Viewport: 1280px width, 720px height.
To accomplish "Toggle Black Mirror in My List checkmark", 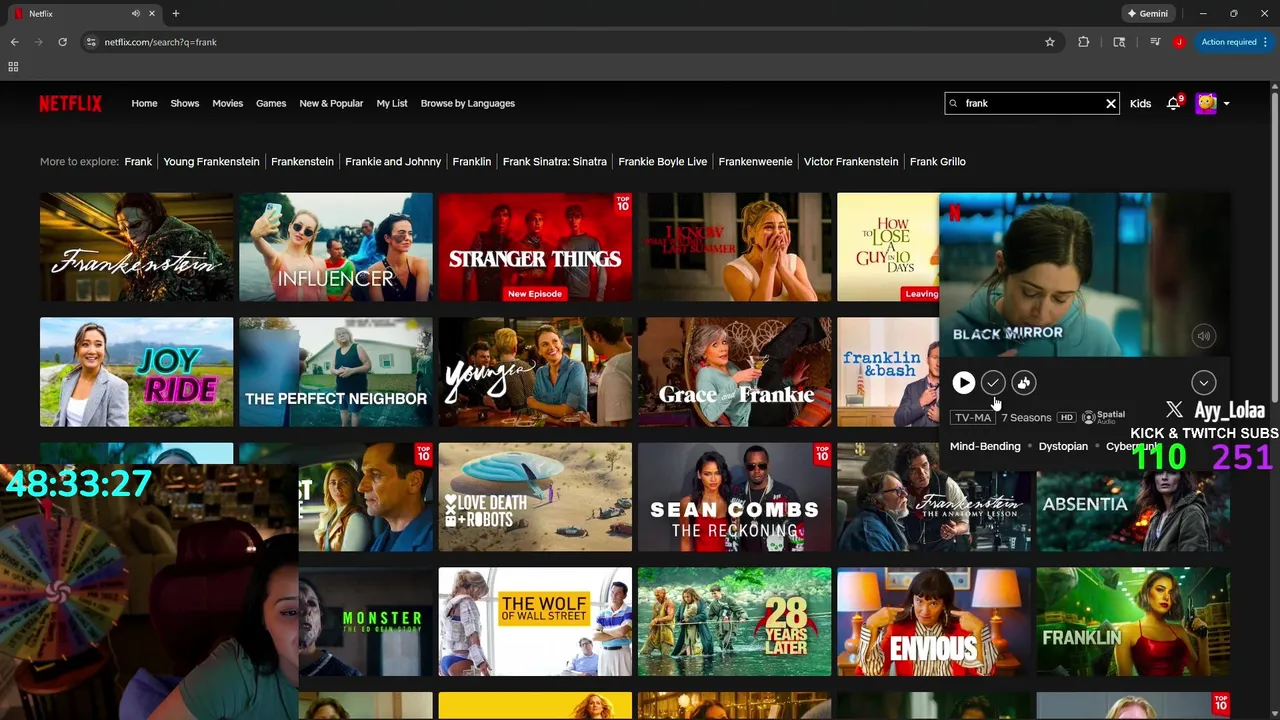I will [992, 383].
